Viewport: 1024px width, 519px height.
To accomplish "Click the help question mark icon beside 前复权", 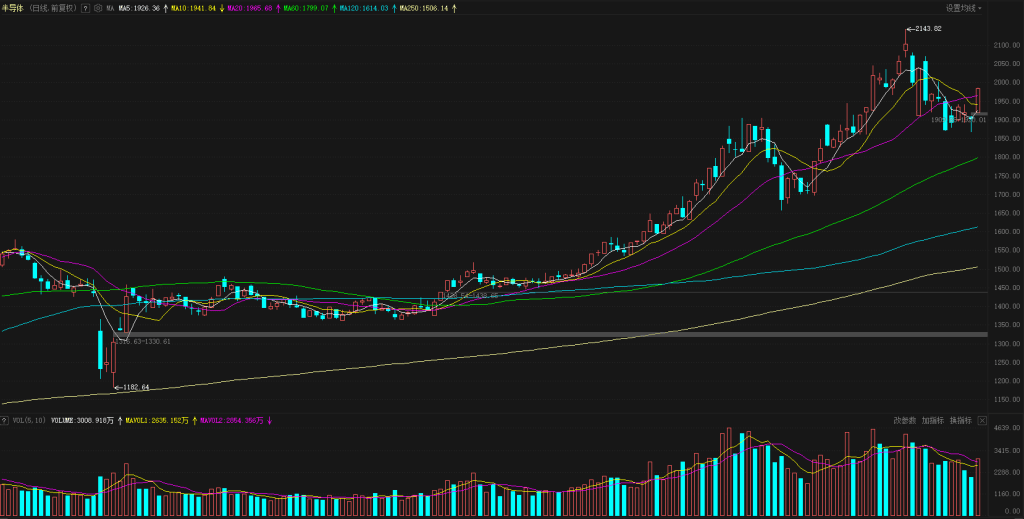I will (x=85, y=8).
